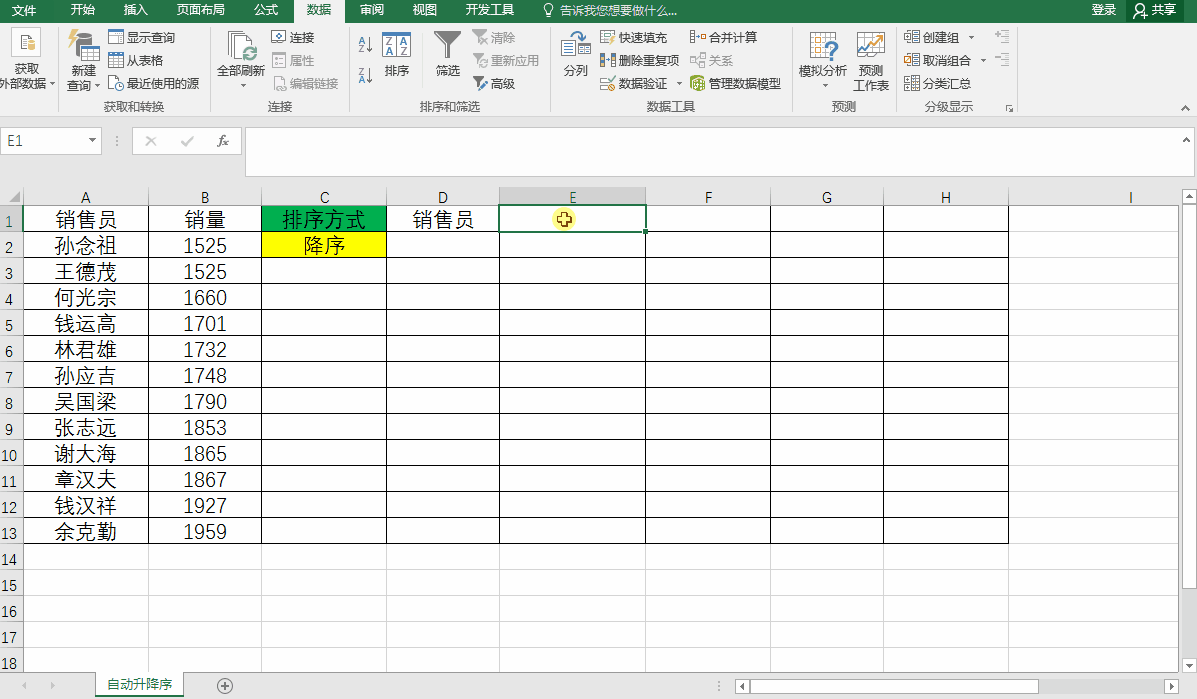Select cell containing 林君雄
This screenshot has height=699, width=1197.
[86, 350]
